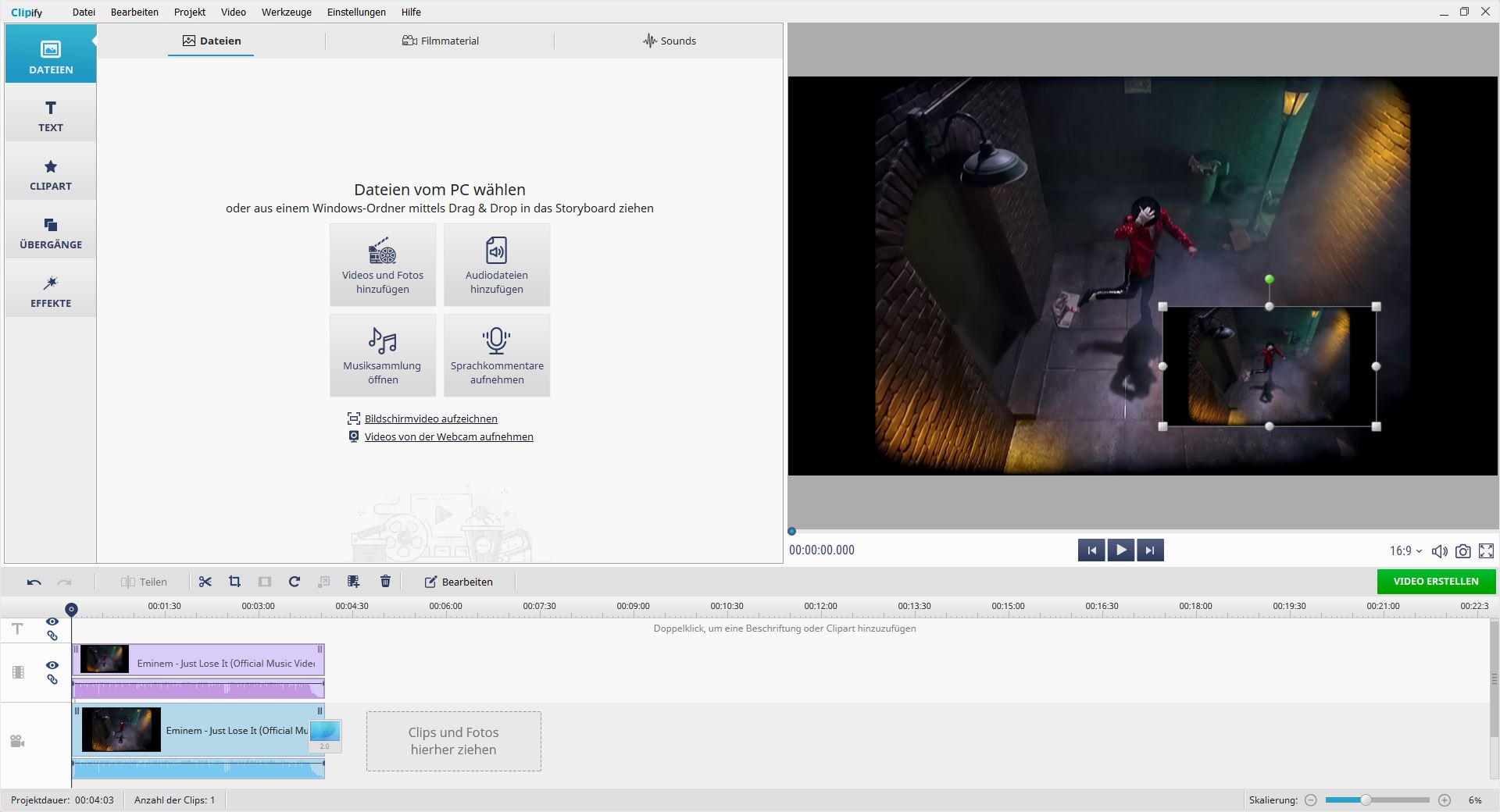Click the webcam icon next to the Webcam link

click(x=354, y=436)
